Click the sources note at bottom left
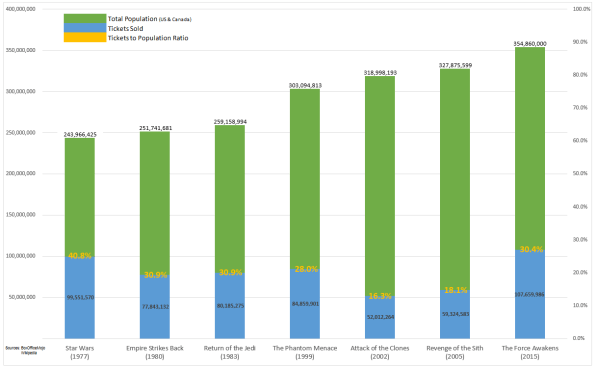This screenshot has height=368, width=596. pos(25,350)
